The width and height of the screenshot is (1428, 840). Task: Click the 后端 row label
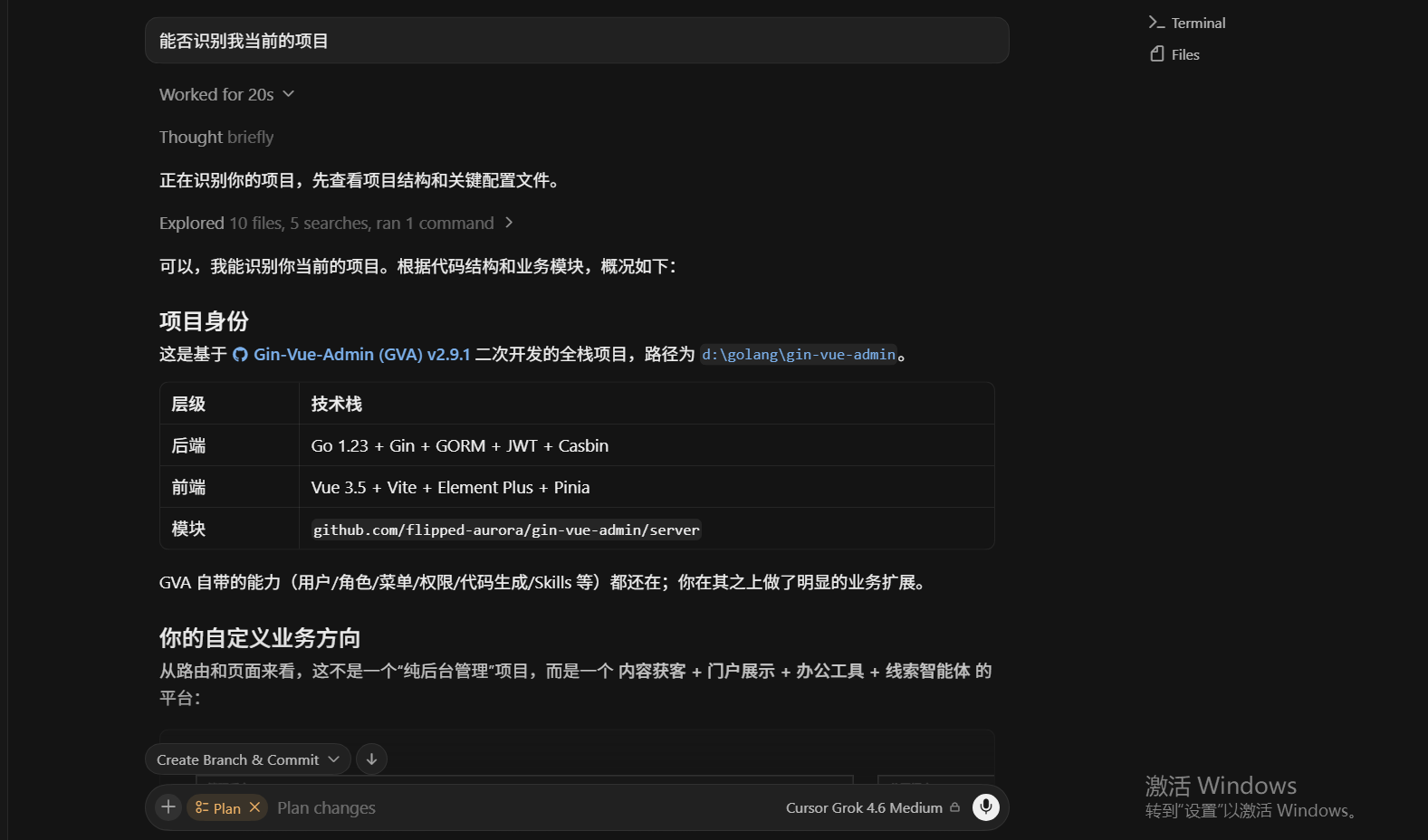[188, 445]
